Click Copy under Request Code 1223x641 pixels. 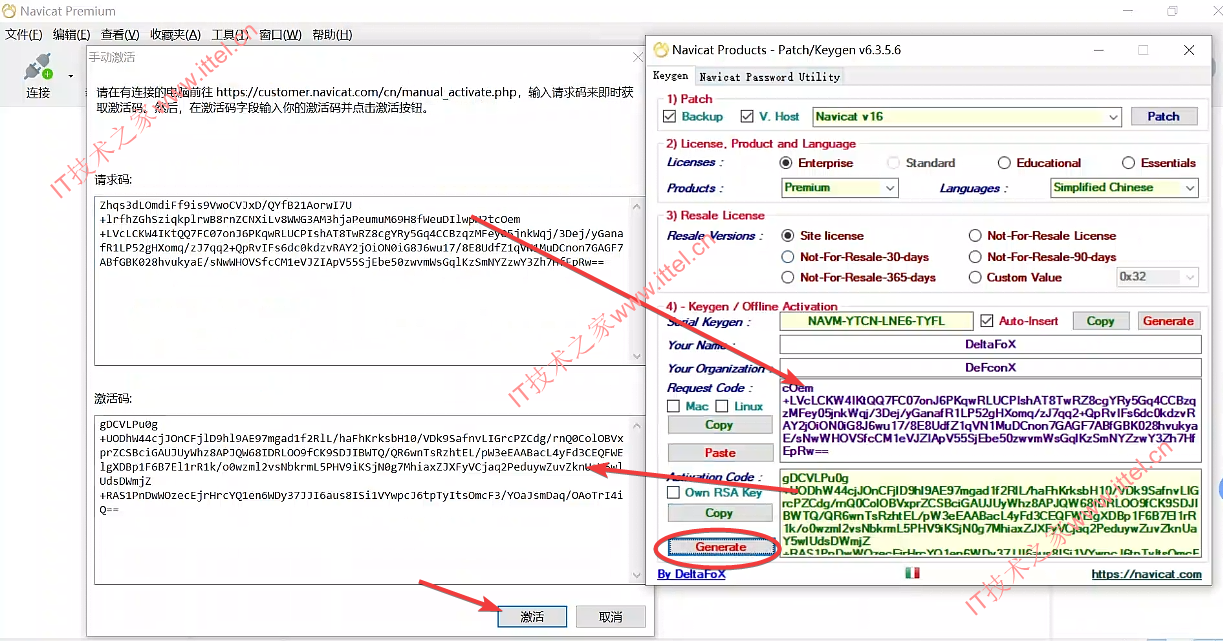719,425
